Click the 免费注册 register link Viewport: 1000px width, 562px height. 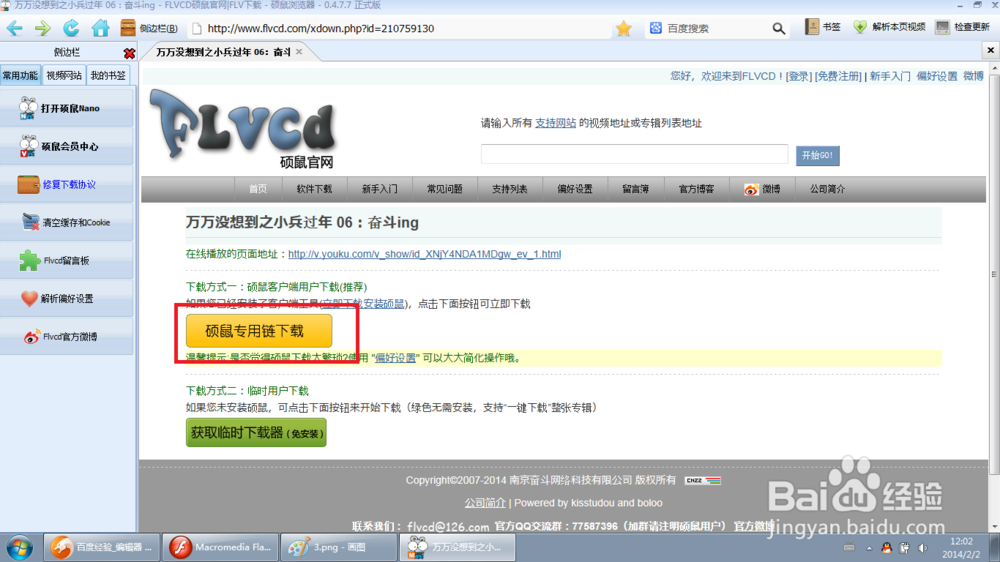tap(838, 76)
